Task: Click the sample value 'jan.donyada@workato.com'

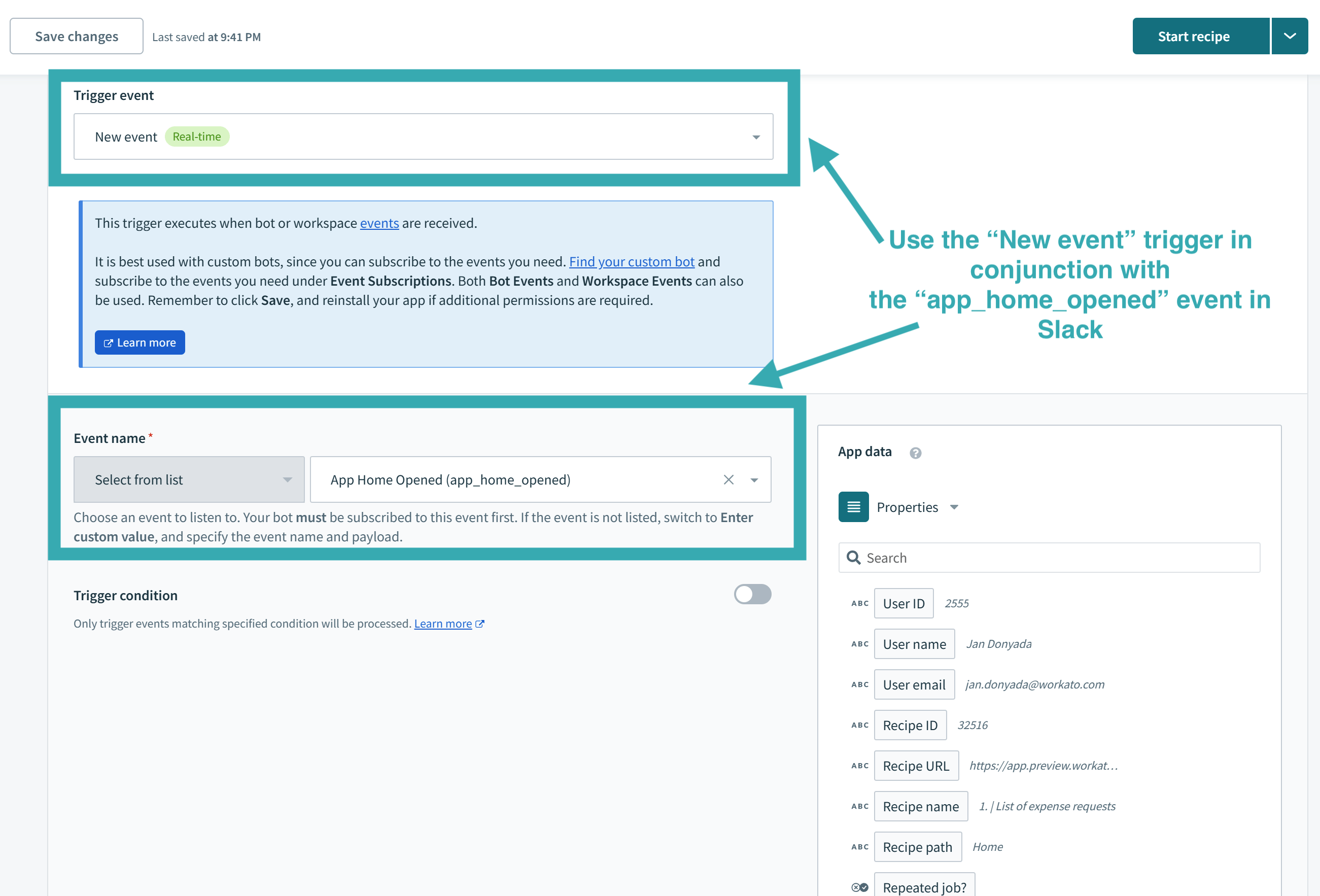Action: tap(1035, 684)
